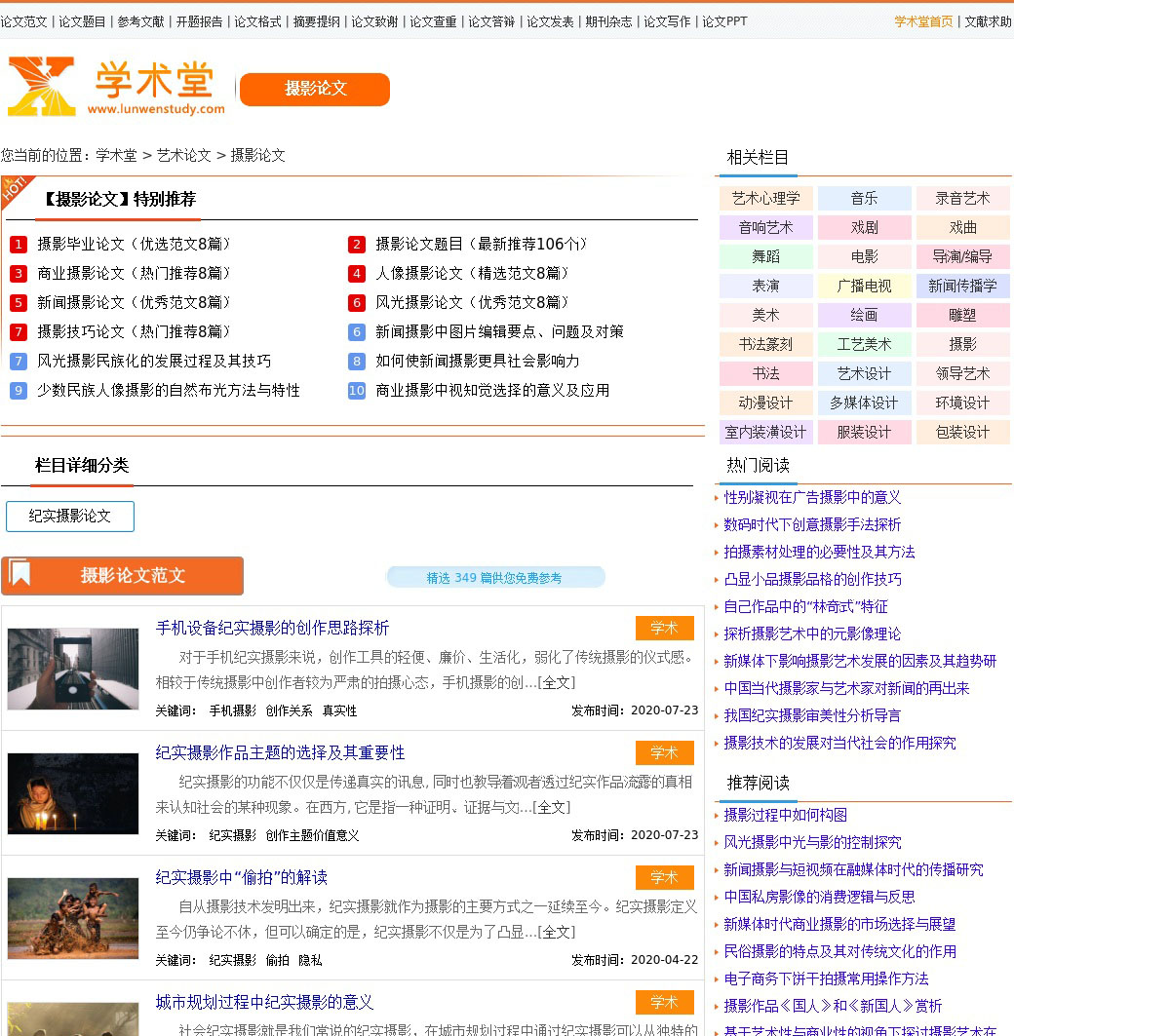Open thumbnail of candle-lit girl article
Image resolution: width=1170 pixels, height=1036 pixels.
(73, 793)
